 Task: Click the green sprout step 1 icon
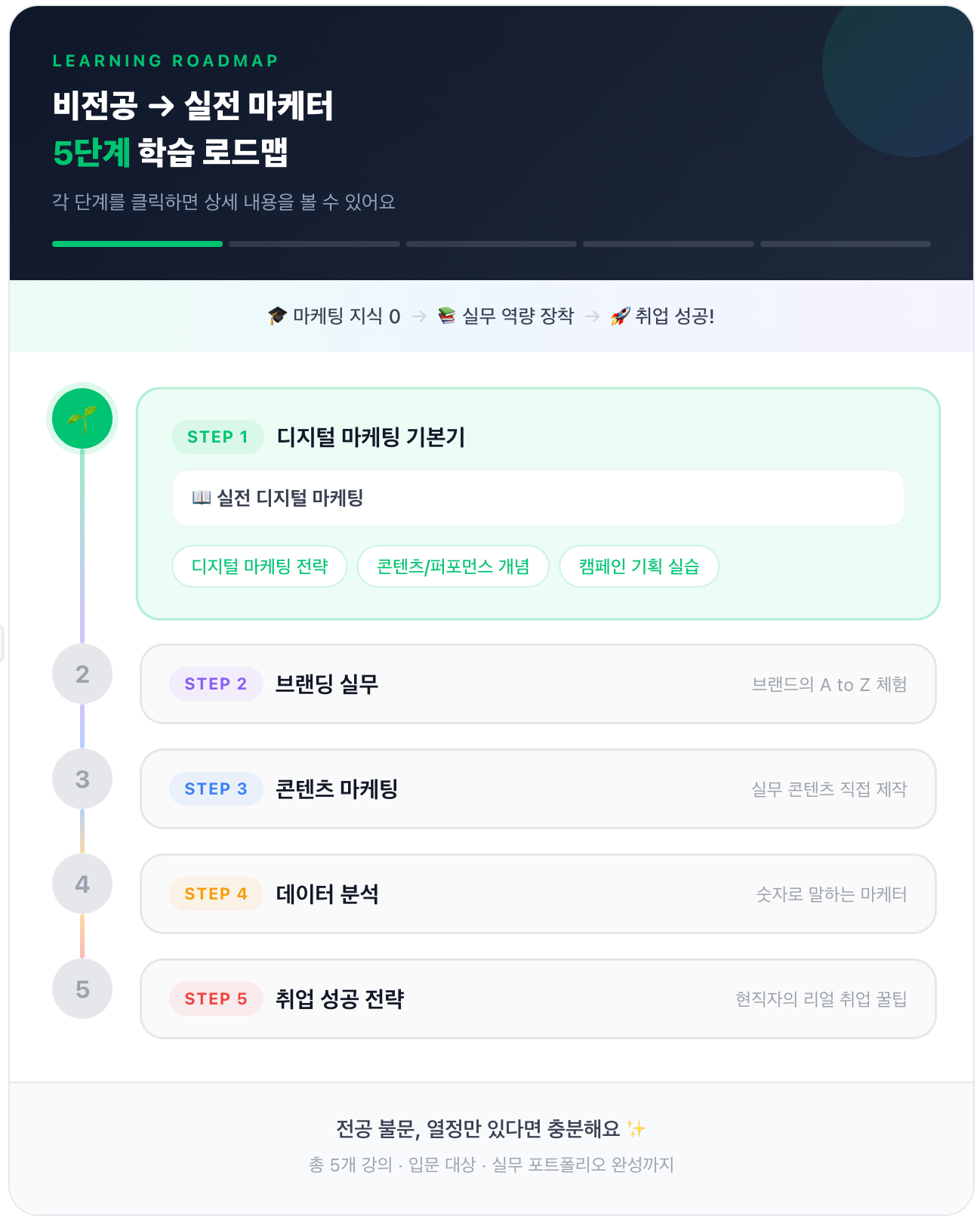point(82,418)
